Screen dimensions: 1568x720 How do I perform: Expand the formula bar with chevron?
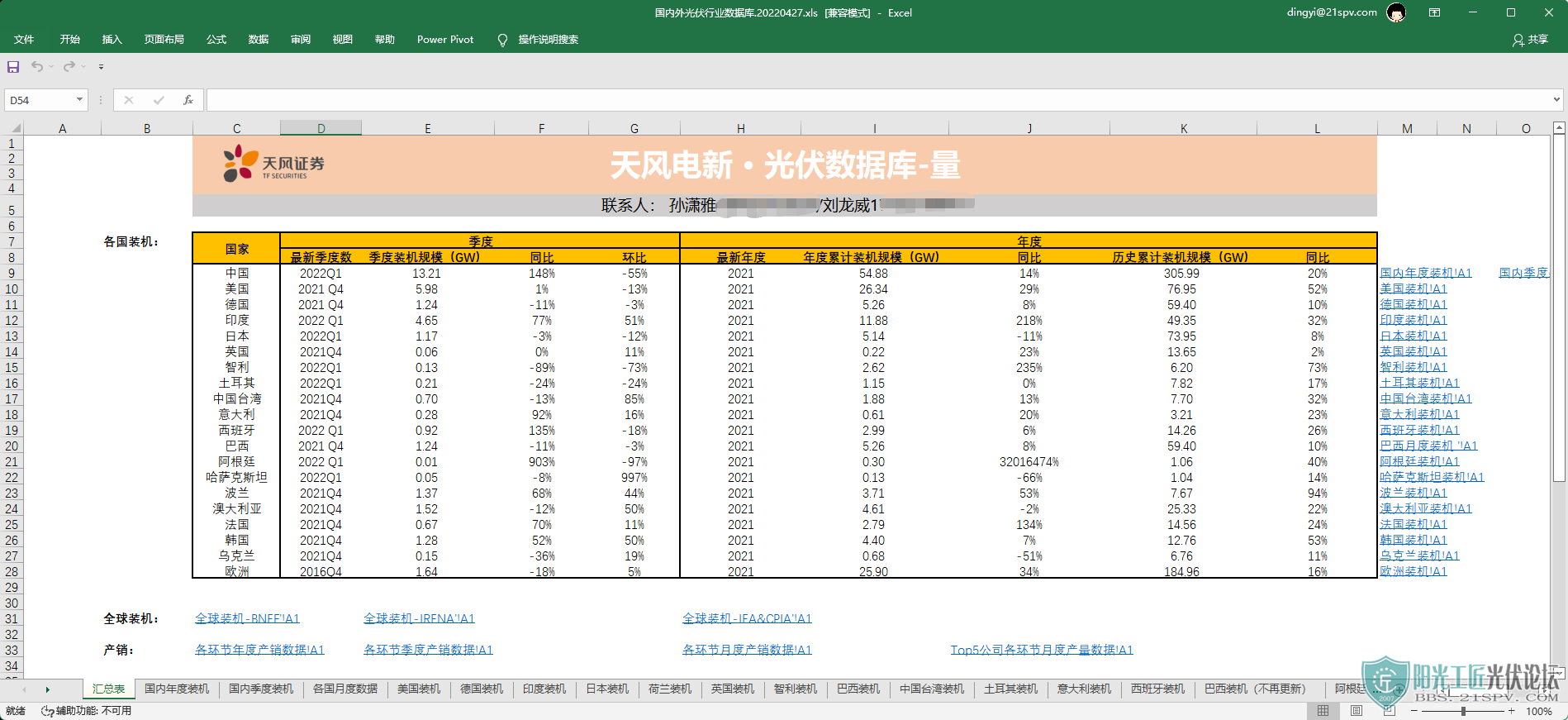(x=1556, y=100)
